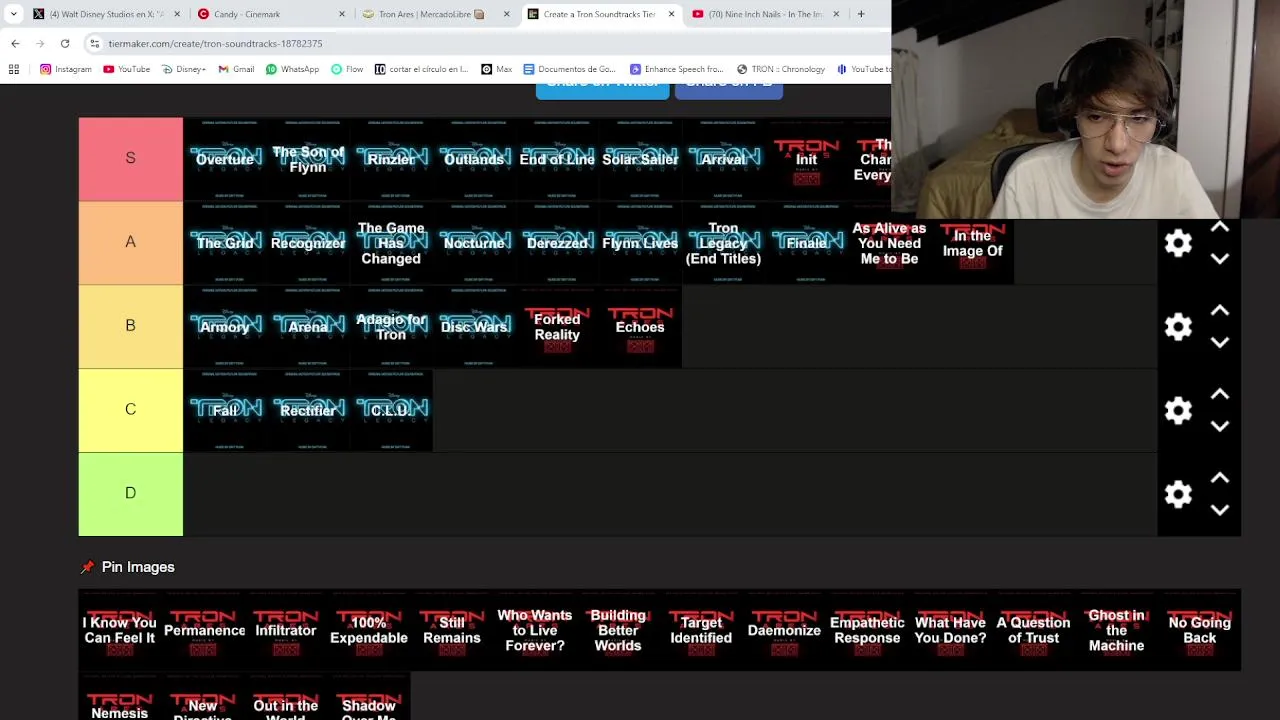Move tier C row up with arrow

click(1220, 395)
